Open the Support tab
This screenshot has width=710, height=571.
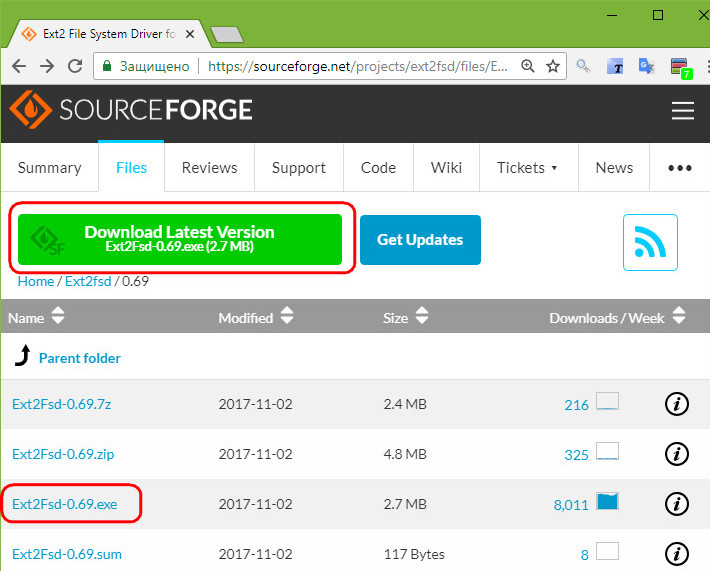[299, 168]
